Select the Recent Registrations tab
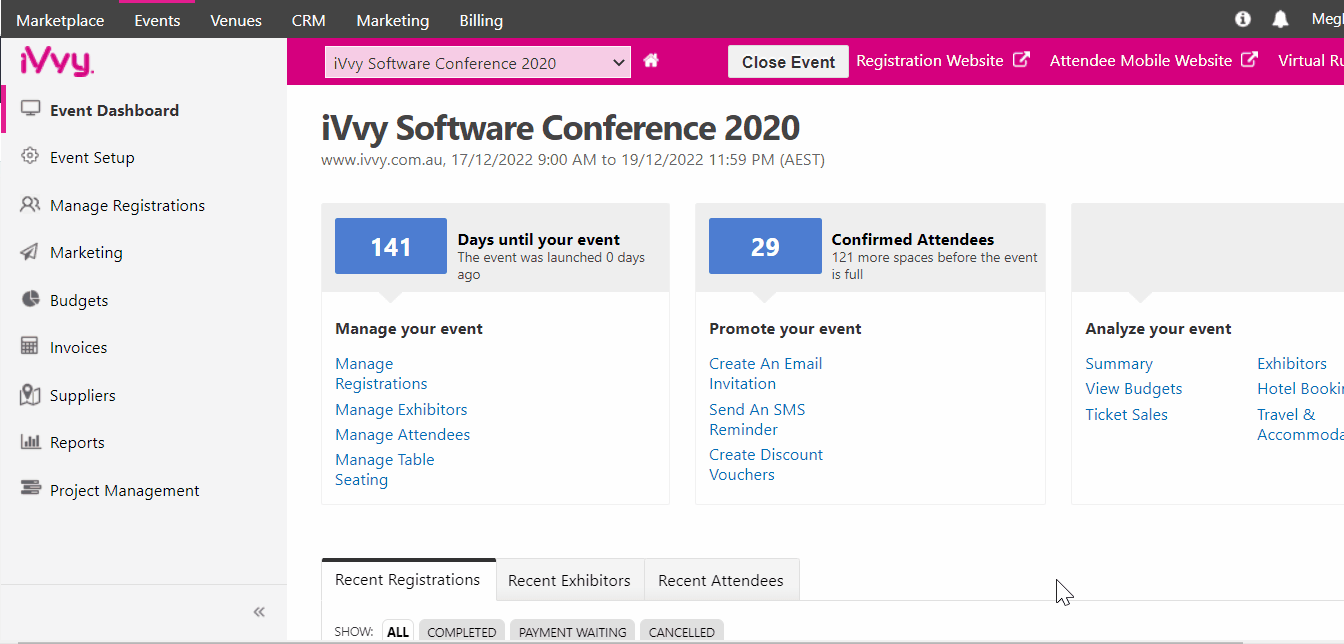1344x644 pixels. (x=408, y=580)
